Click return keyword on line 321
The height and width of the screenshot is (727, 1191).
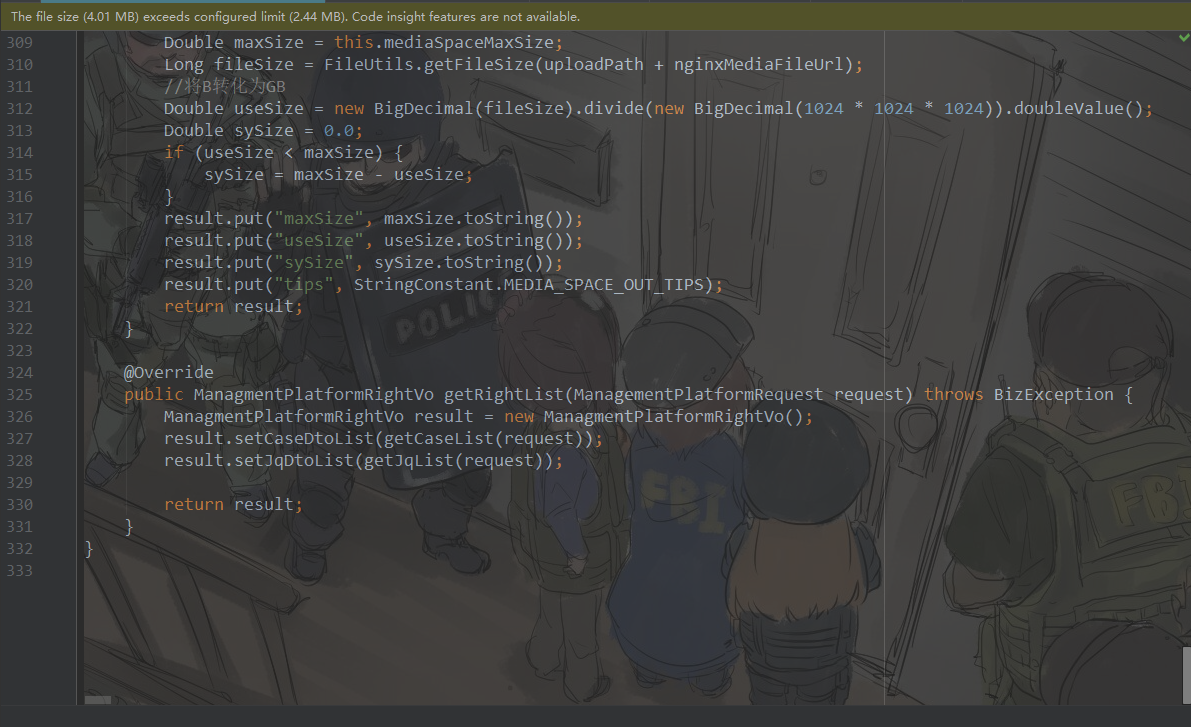(x=194, y=307)
